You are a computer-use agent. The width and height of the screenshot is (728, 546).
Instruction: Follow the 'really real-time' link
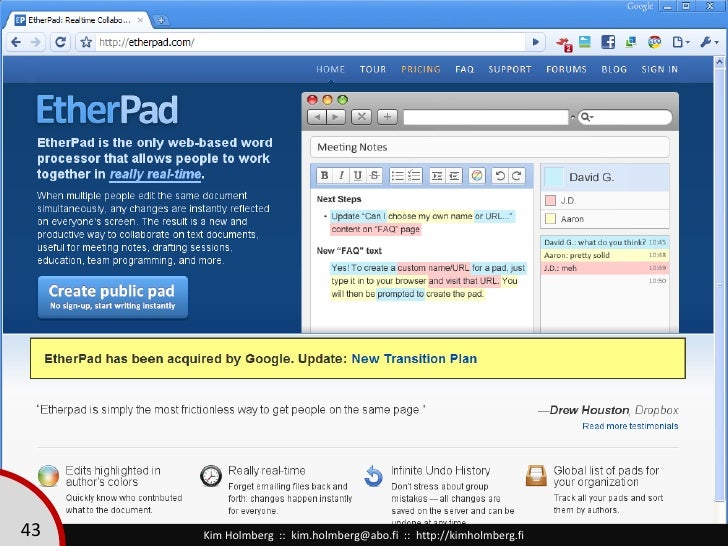pos(156,174)
